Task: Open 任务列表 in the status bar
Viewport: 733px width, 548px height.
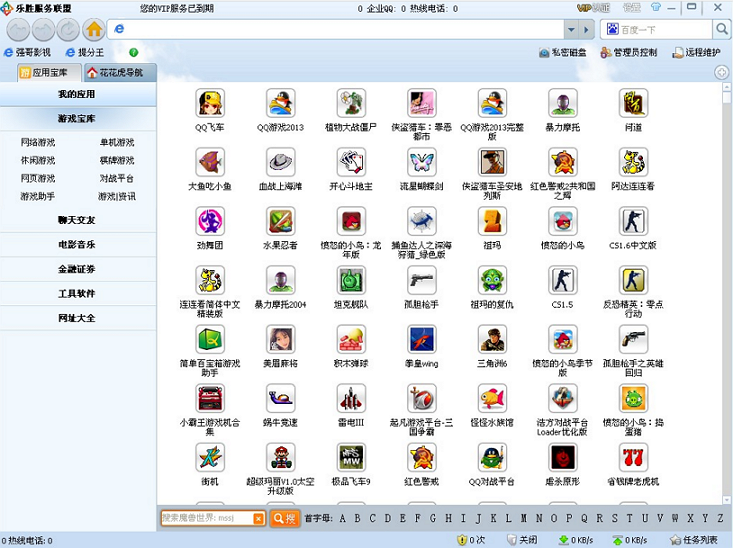Action: 694,540
